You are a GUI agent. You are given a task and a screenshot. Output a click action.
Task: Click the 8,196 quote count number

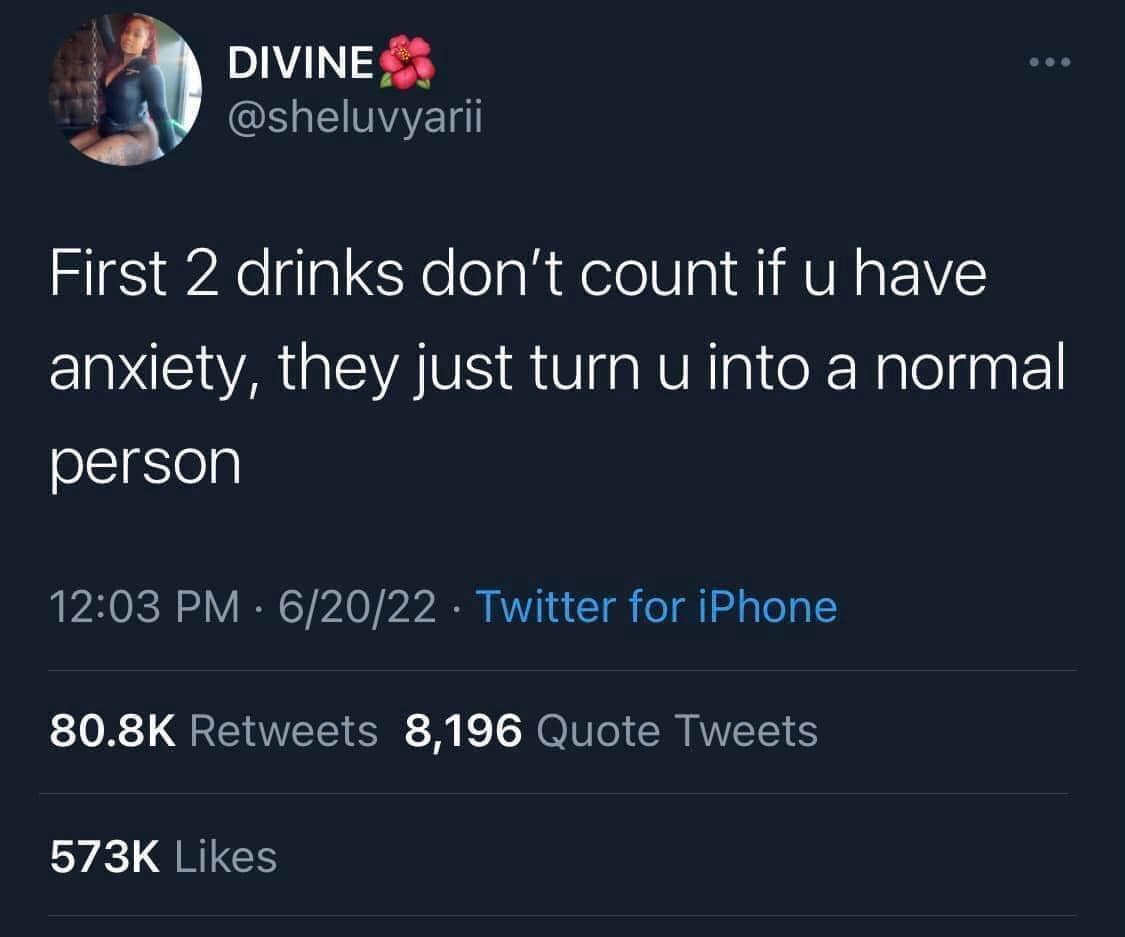pos(463,732)
